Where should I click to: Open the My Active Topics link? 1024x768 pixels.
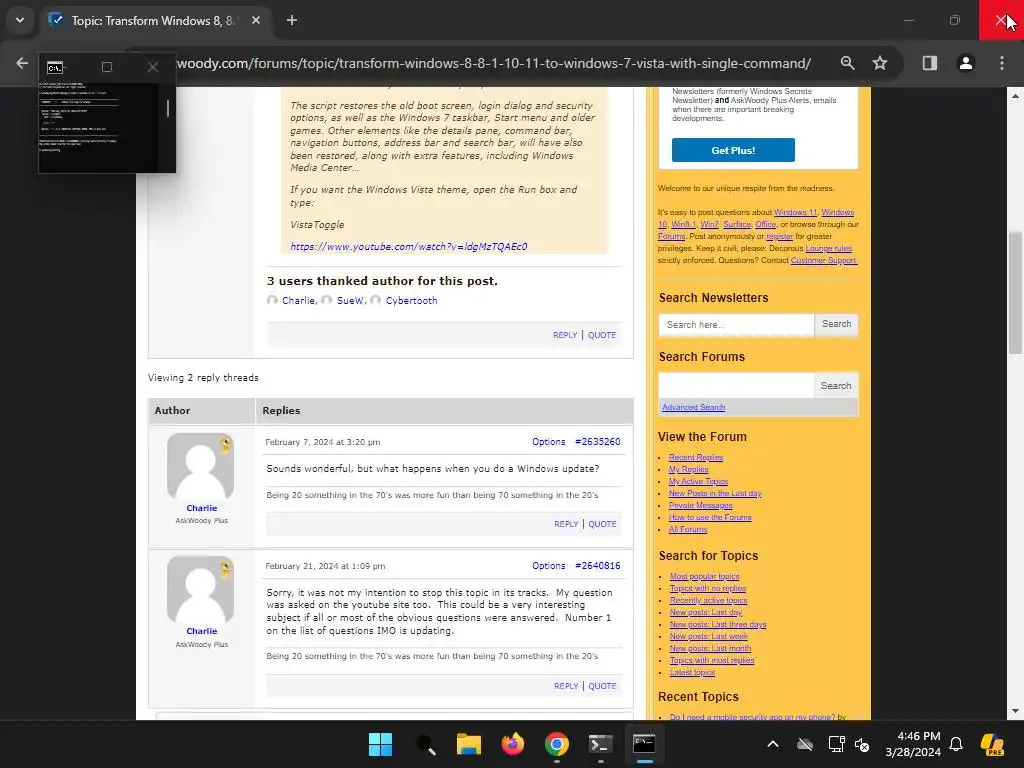(x=698, y=481)
